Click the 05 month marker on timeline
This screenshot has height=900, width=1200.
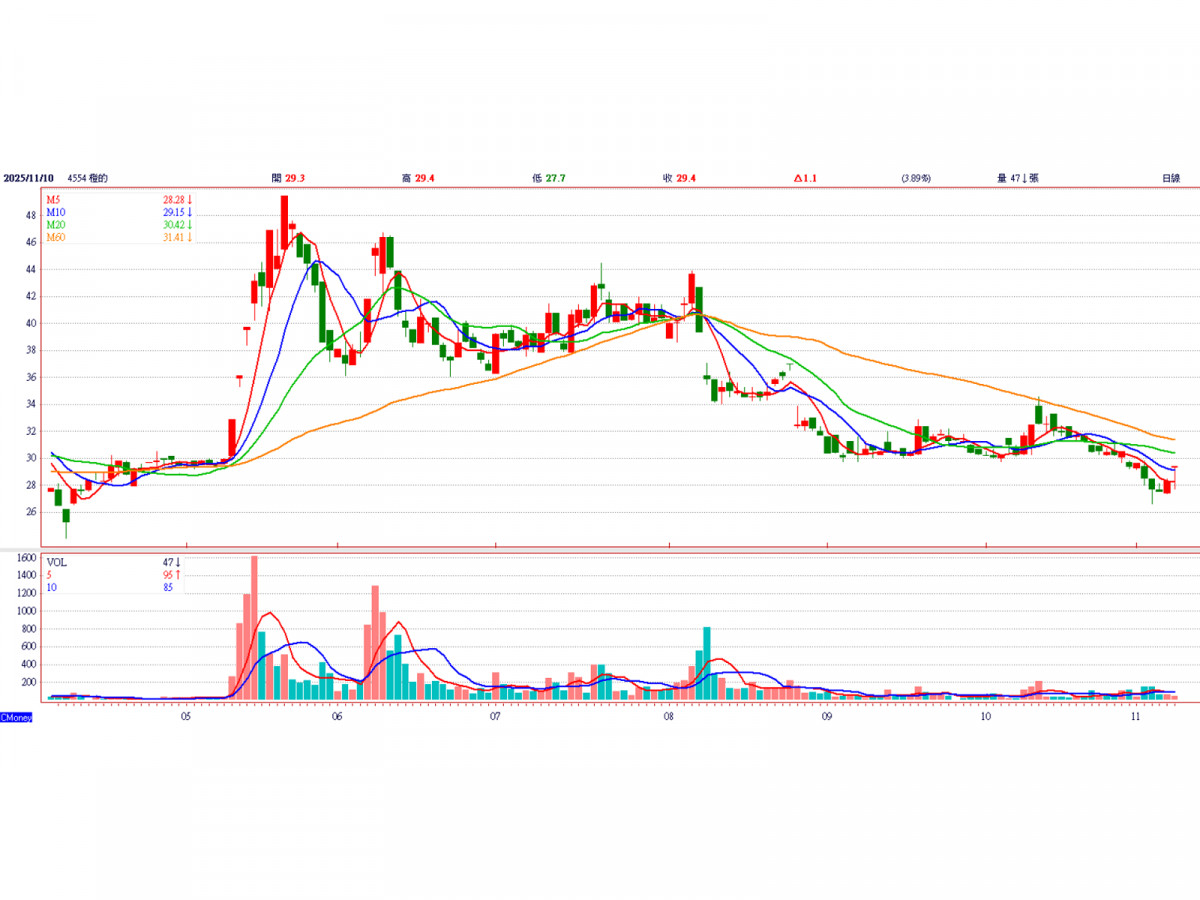point(186,717)
